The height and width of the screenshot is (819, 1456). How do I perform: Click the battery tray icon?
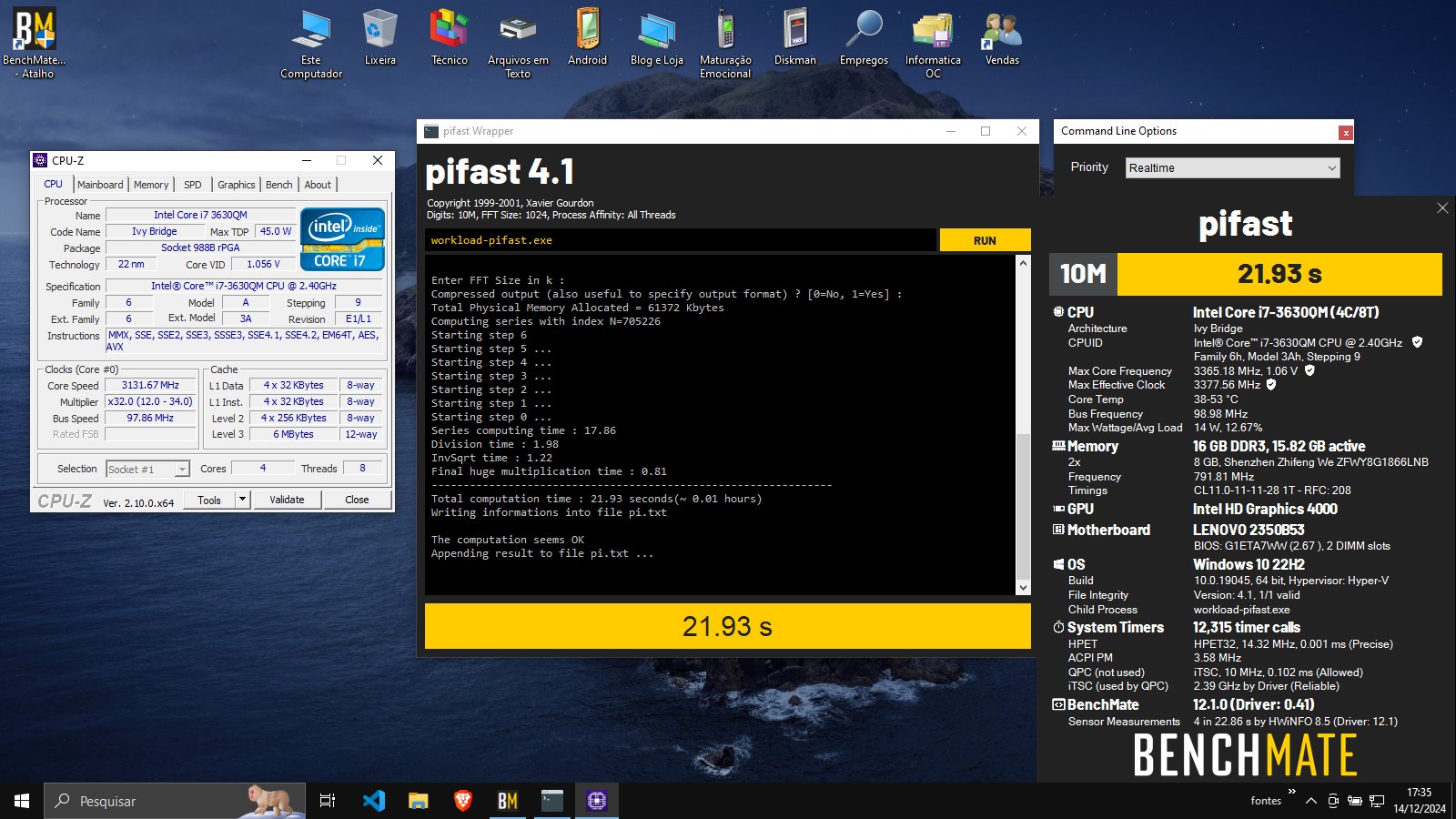[x=1355, y=801]
